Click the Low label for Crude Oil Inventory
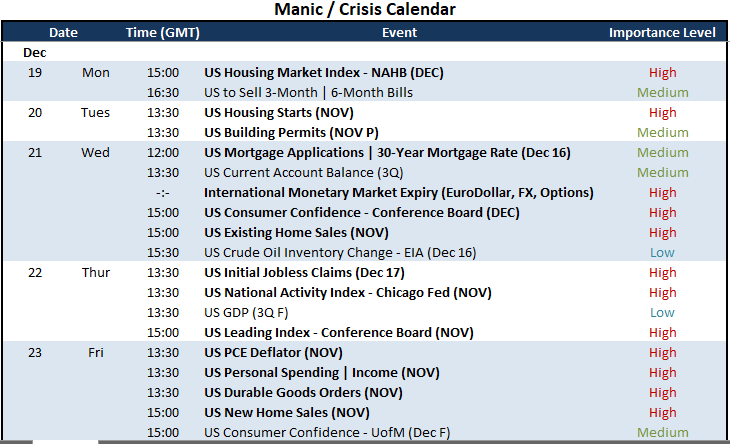Screen dimensions: 730x444 (662, 253)
